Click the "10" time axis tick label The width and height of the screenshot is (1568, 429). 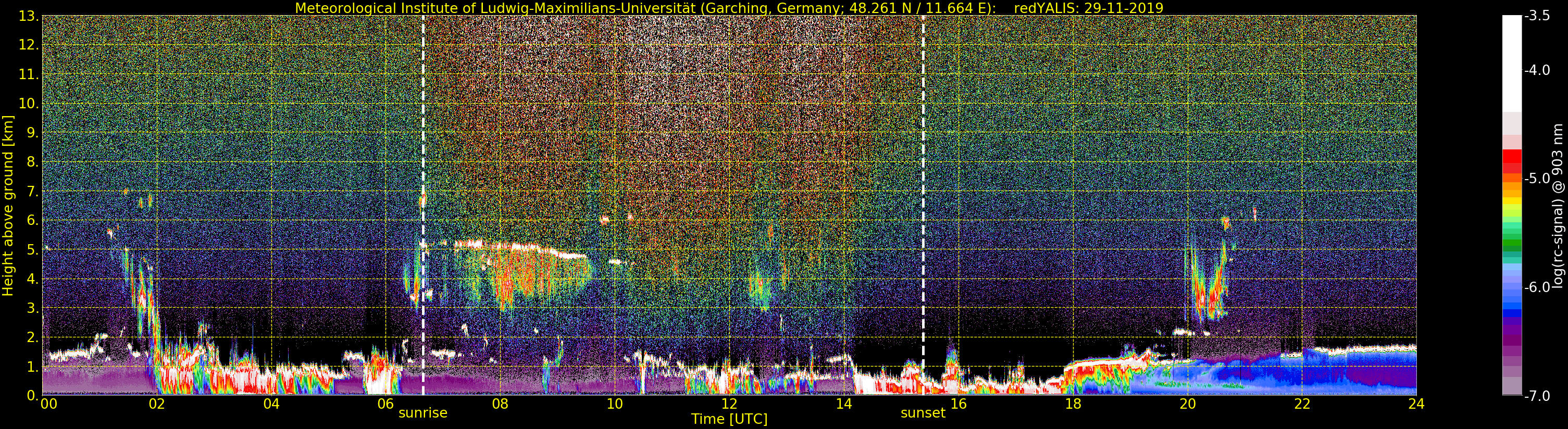[615, 404]
